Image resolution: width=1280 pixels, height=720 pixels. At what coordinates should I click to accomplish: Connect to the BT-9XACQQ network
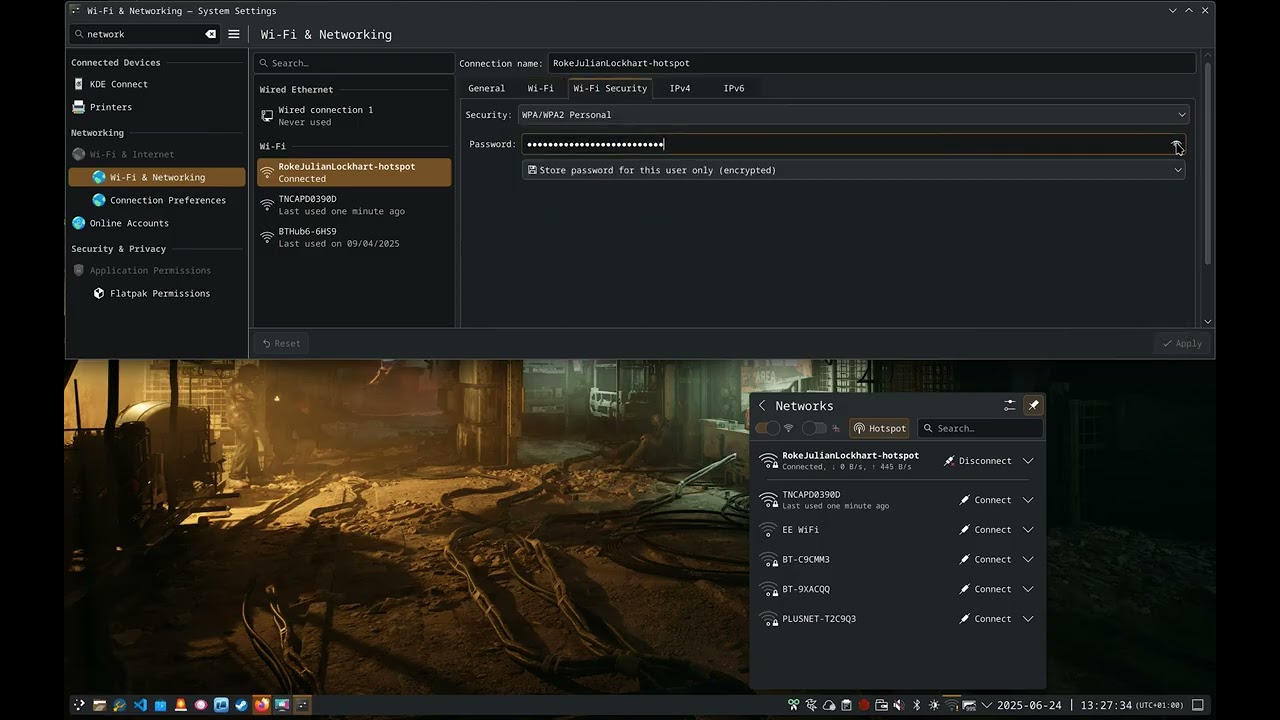[x=986, y=589]
